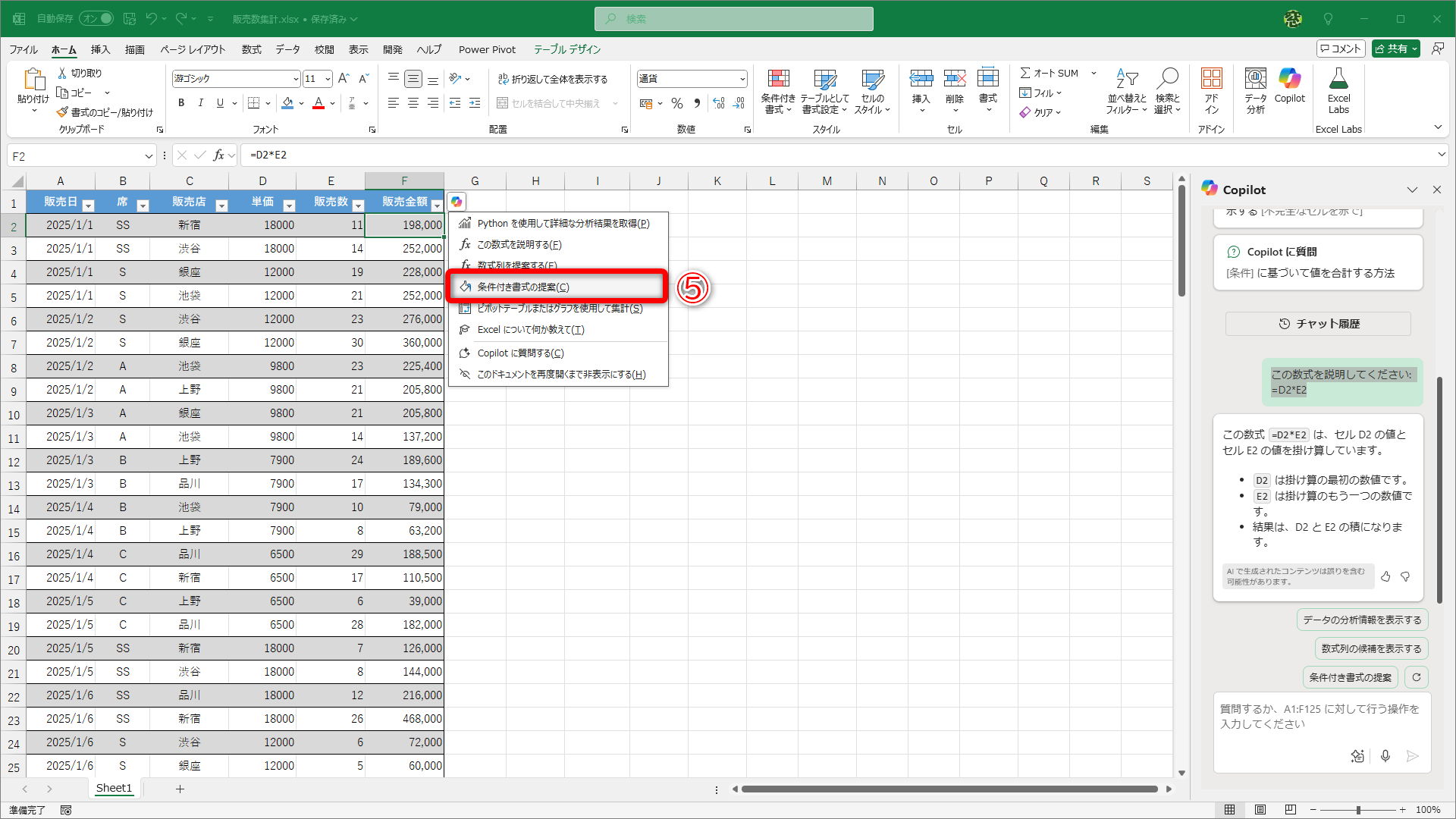Screen dimensions: 1456x819
Task: Click the thumbs-up icon on the Copilot reply
Action: click(x=1385, y=577)
